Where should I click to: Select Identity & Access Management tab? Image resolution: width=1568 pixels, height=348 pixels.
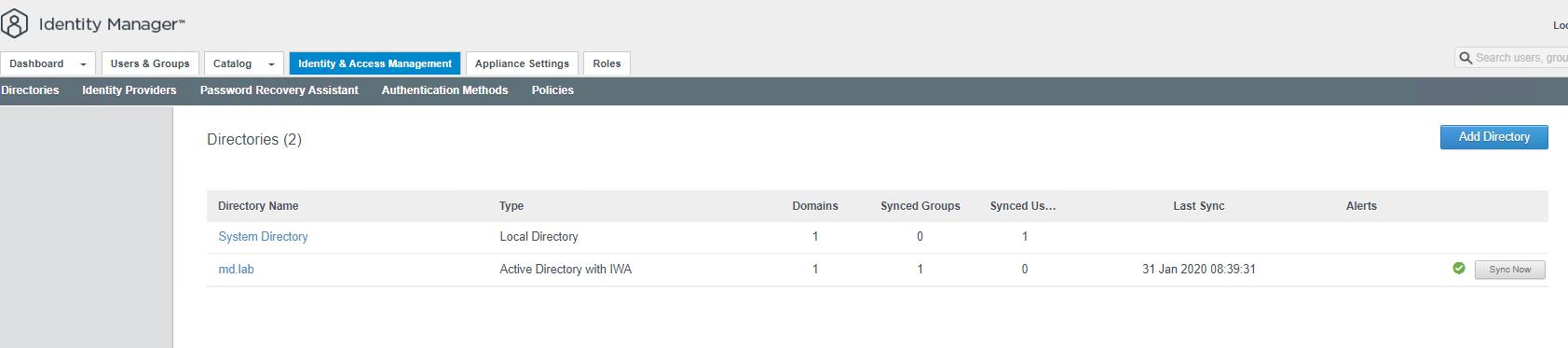[375, 63]
